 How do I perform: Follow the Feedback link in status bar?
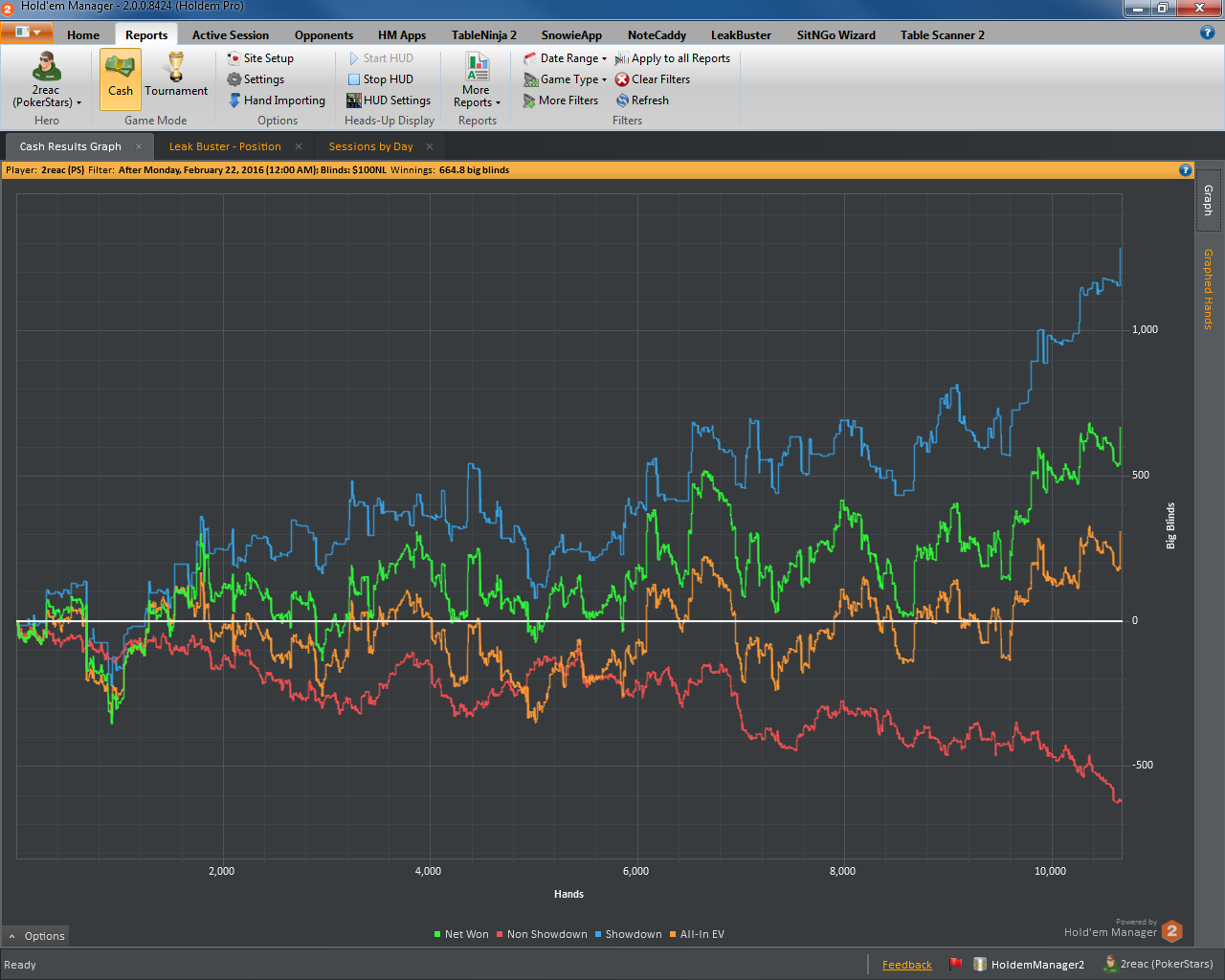pos(906,965)
